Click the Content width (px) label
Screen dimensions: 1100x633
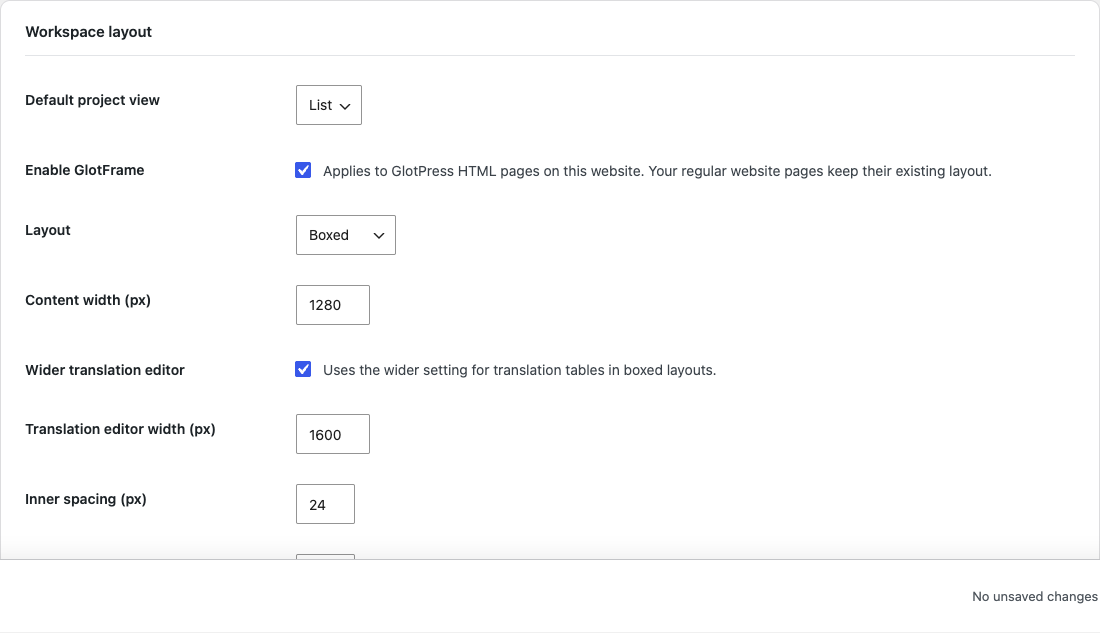tap(88, 300)
